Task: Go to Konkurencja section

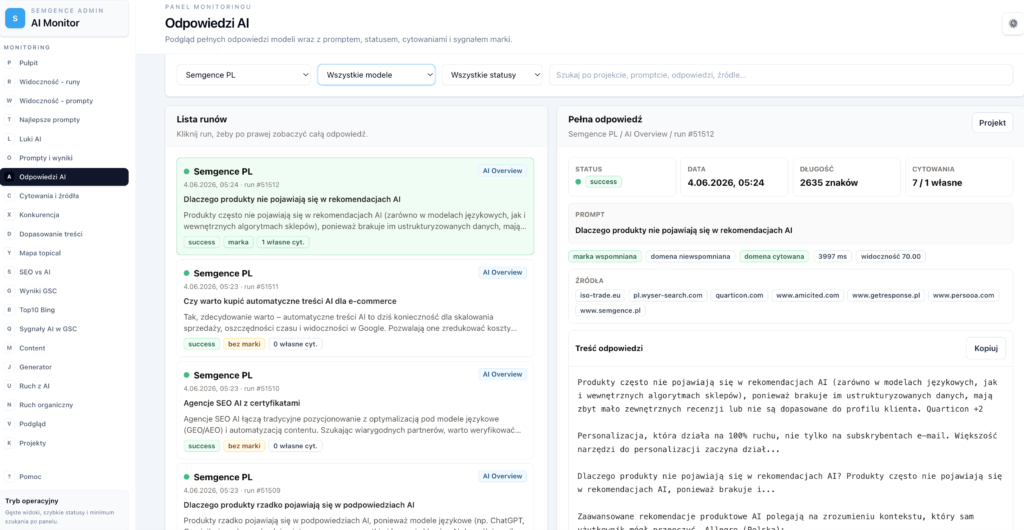Action: [65, 214]
